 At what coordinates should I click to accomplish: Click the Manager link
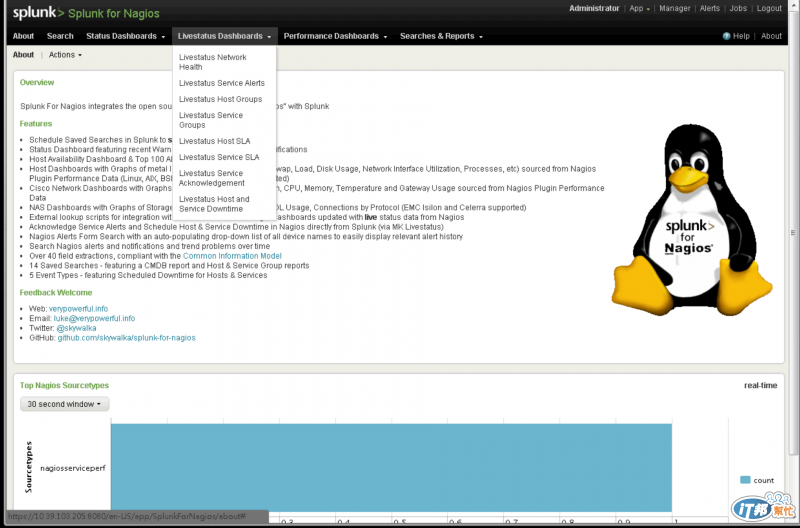point(674,8)
